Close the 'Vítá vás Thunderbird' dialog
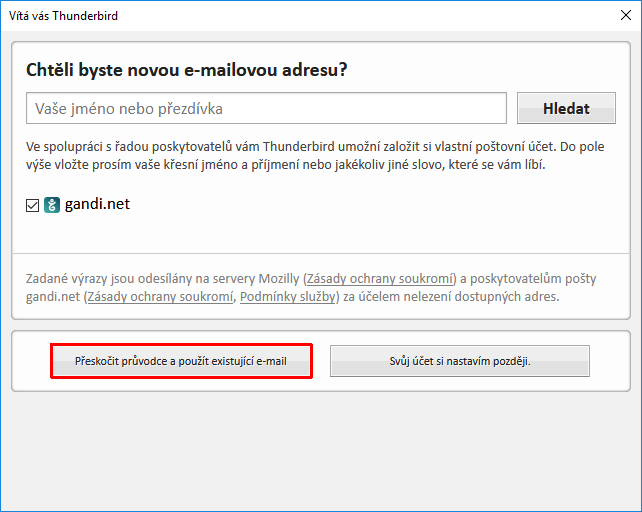 point(619,17)
